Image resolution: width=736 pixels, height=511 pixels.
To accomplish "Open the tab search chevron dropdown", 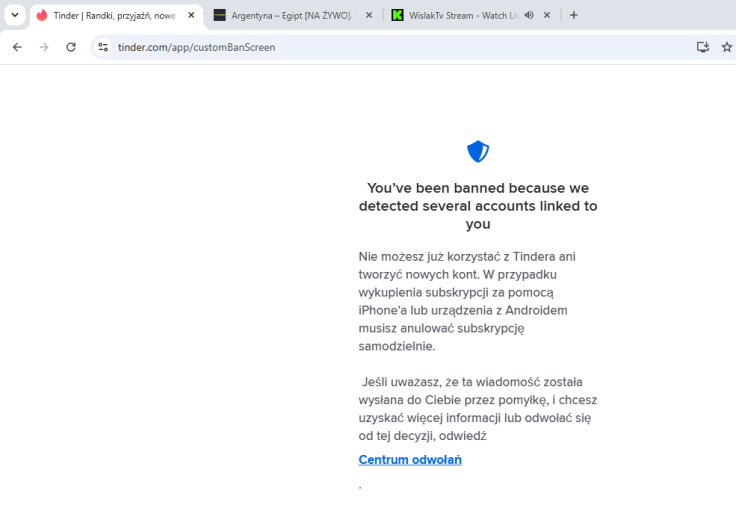I will pyautogui.click(x=15, y=15).
